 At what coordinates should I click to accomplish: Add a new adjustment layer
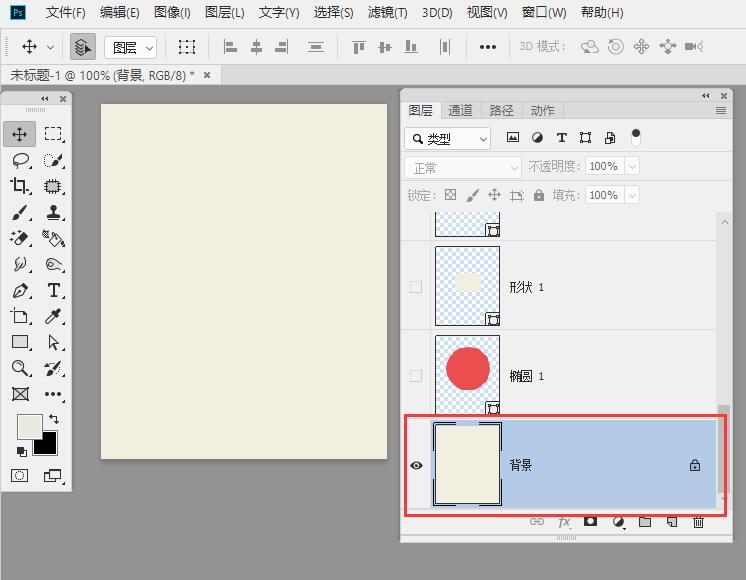(x=618, y=522)
